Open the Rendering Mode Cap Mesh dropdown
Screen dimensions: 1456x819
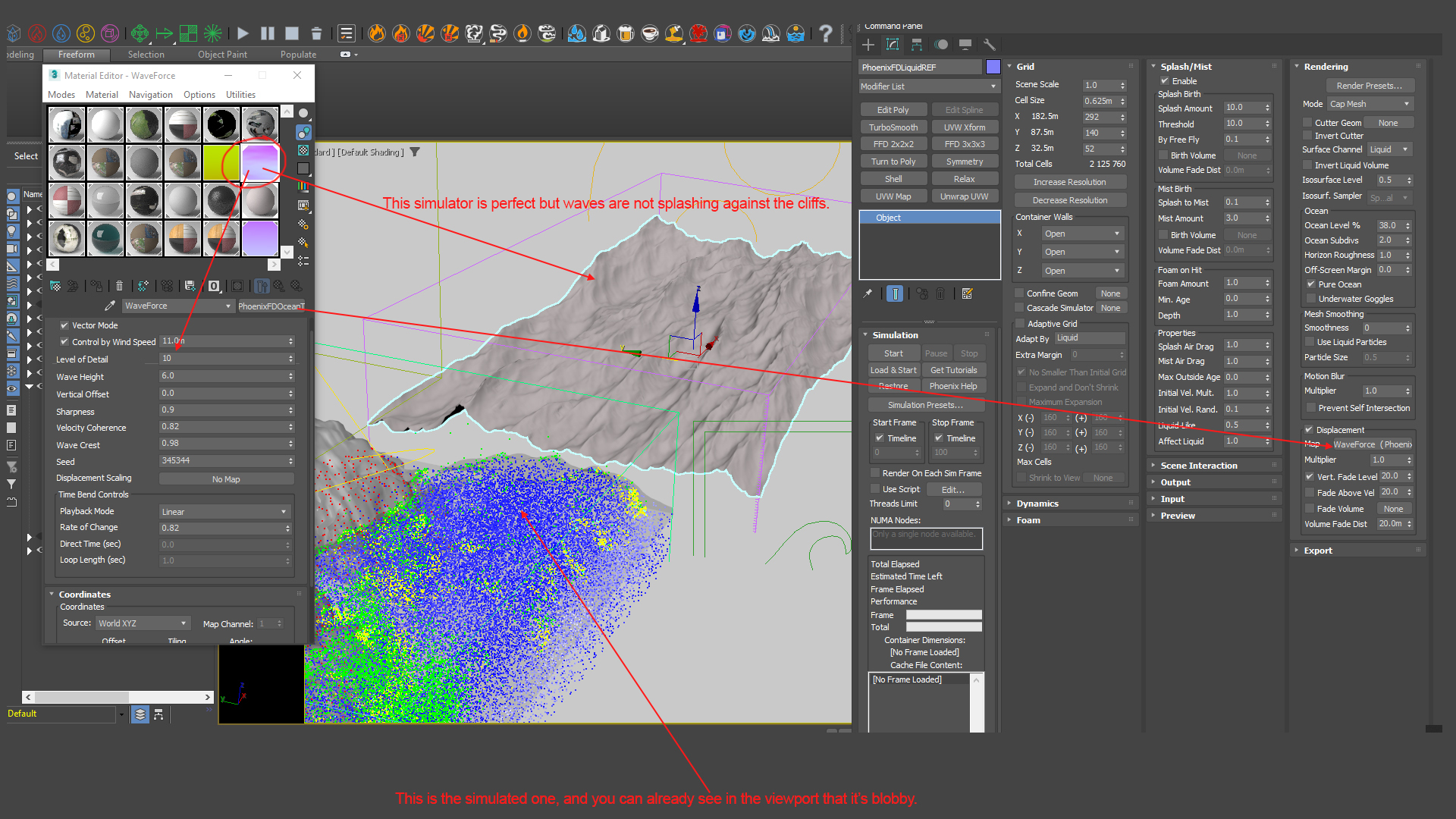pyautogui.click(x=1370, y=104)
